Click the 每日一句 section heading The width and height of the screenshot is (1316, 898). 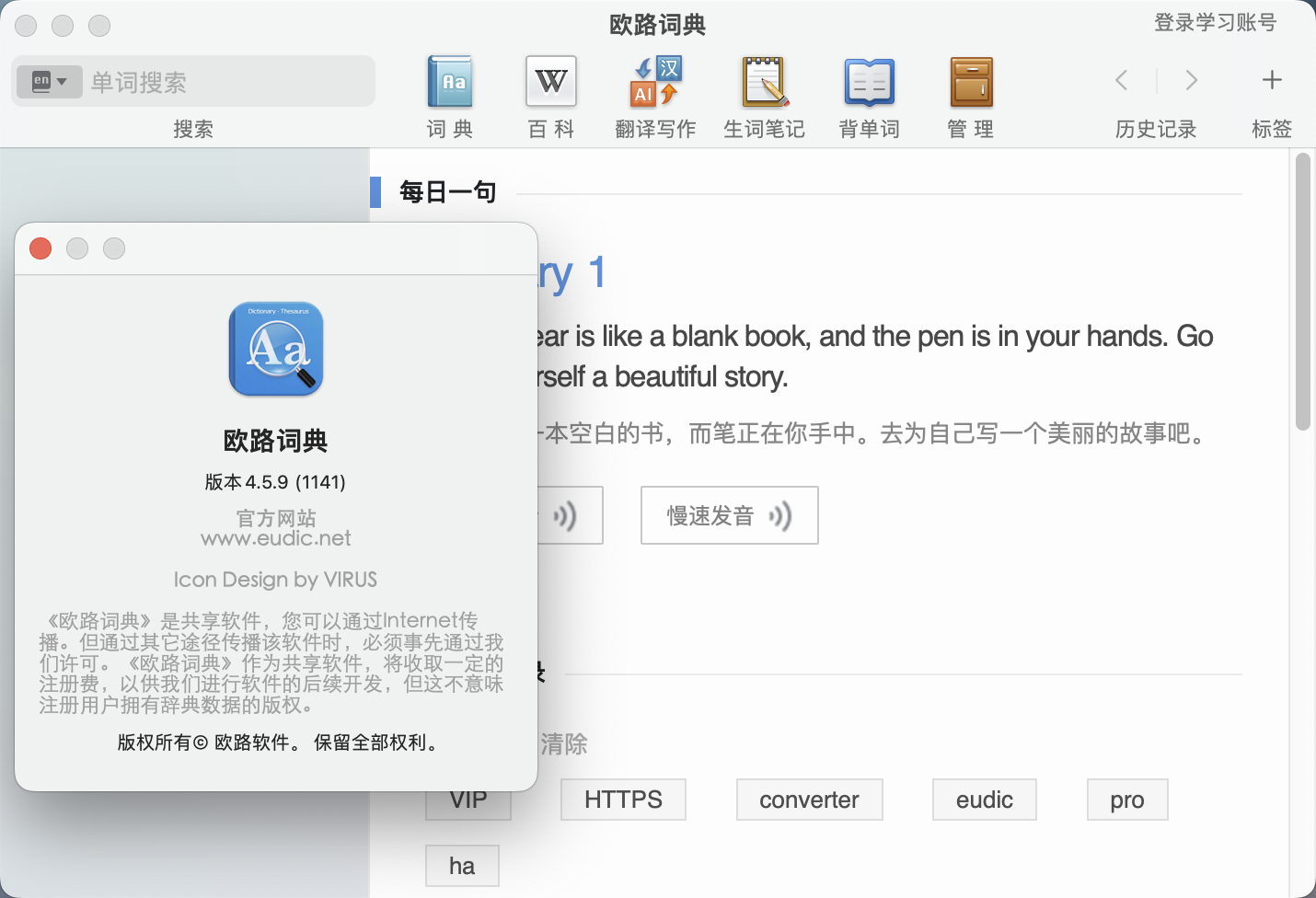coord(447,192)
